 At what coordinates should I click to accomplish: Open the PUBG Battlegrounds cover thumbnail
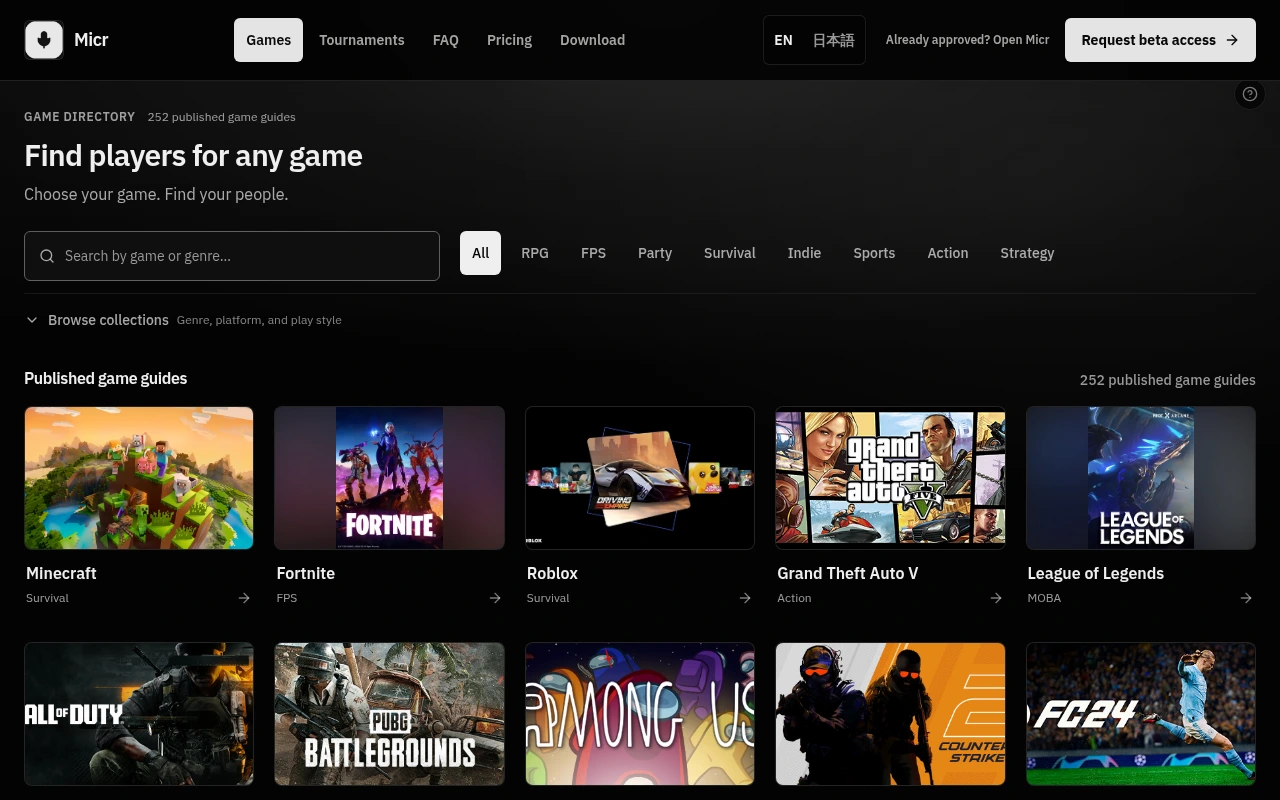tap(389, 714)
